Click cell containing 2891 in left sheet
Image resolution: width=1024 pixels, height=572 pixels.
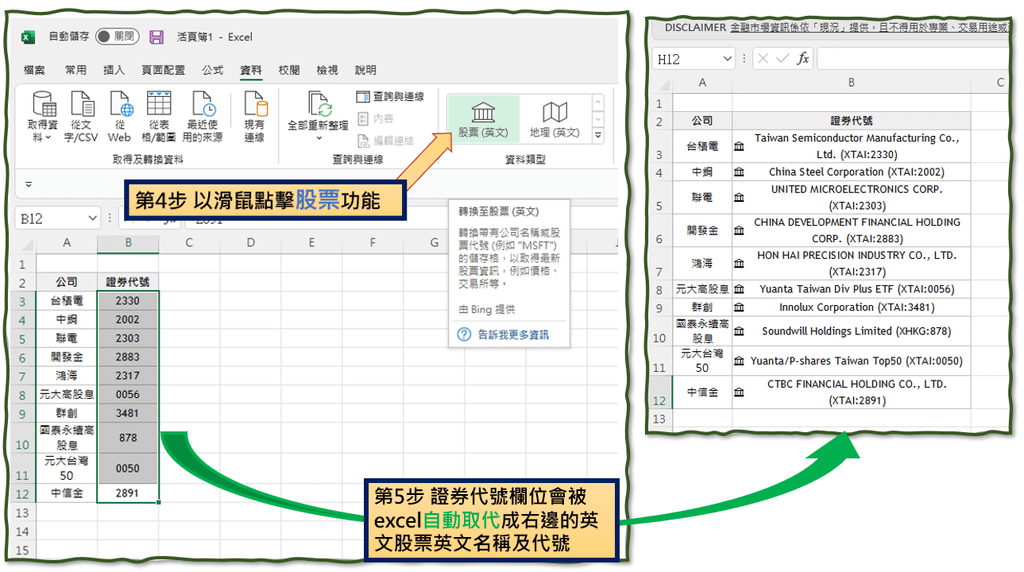(127, 494)
